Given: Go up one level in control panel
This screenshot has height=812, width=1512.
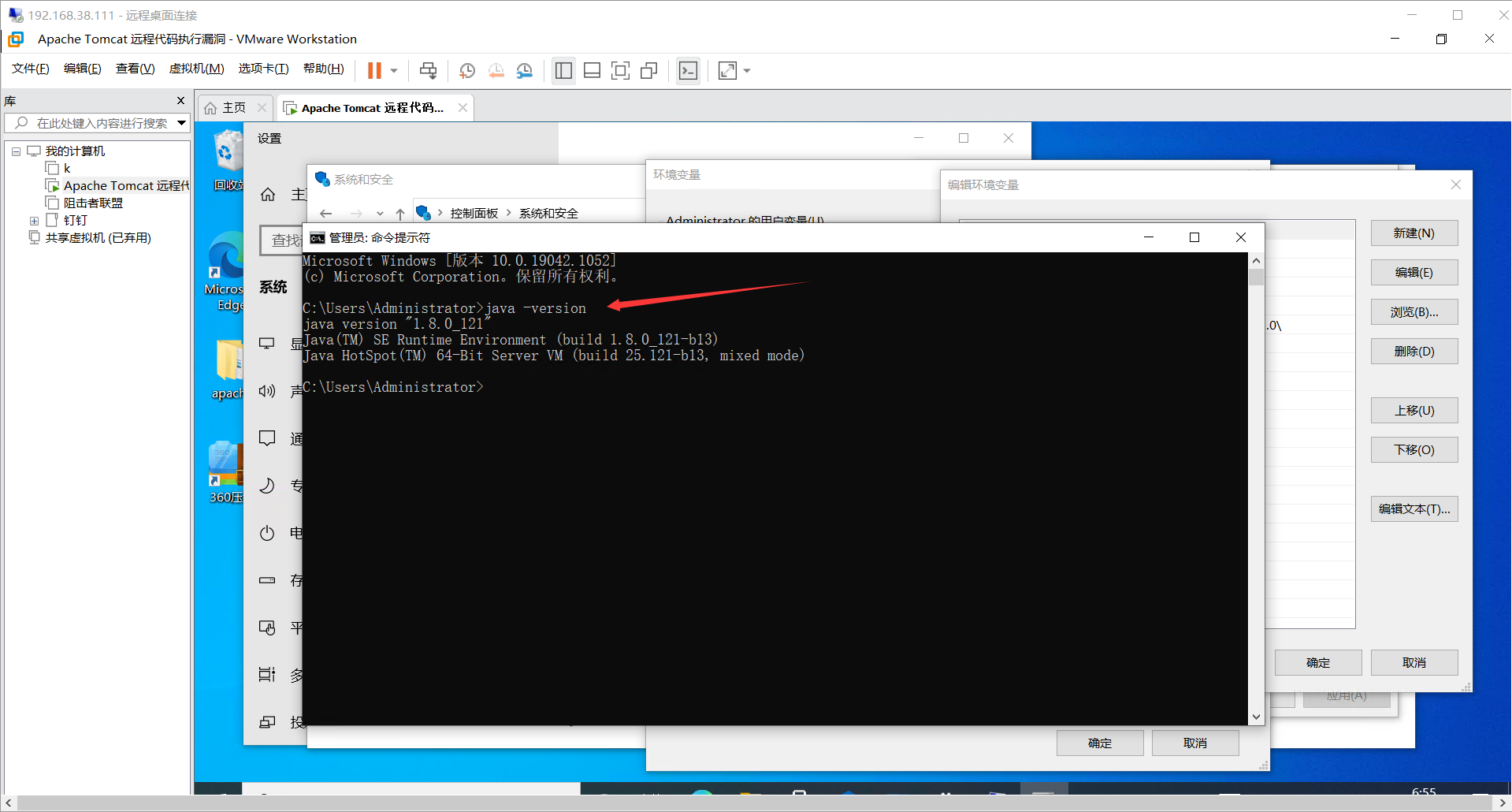Looking at the screenshot, I should [400, 214].
